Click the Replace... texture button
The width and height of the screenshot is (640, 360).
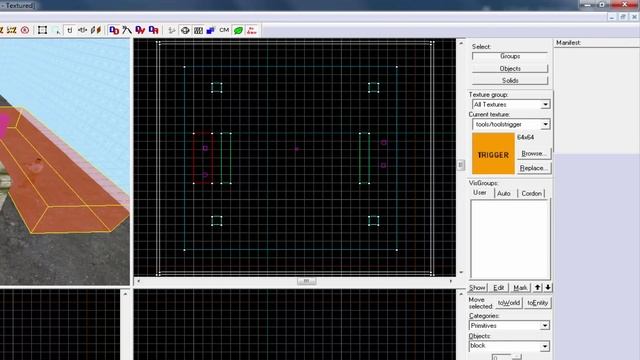pos(533,168)
